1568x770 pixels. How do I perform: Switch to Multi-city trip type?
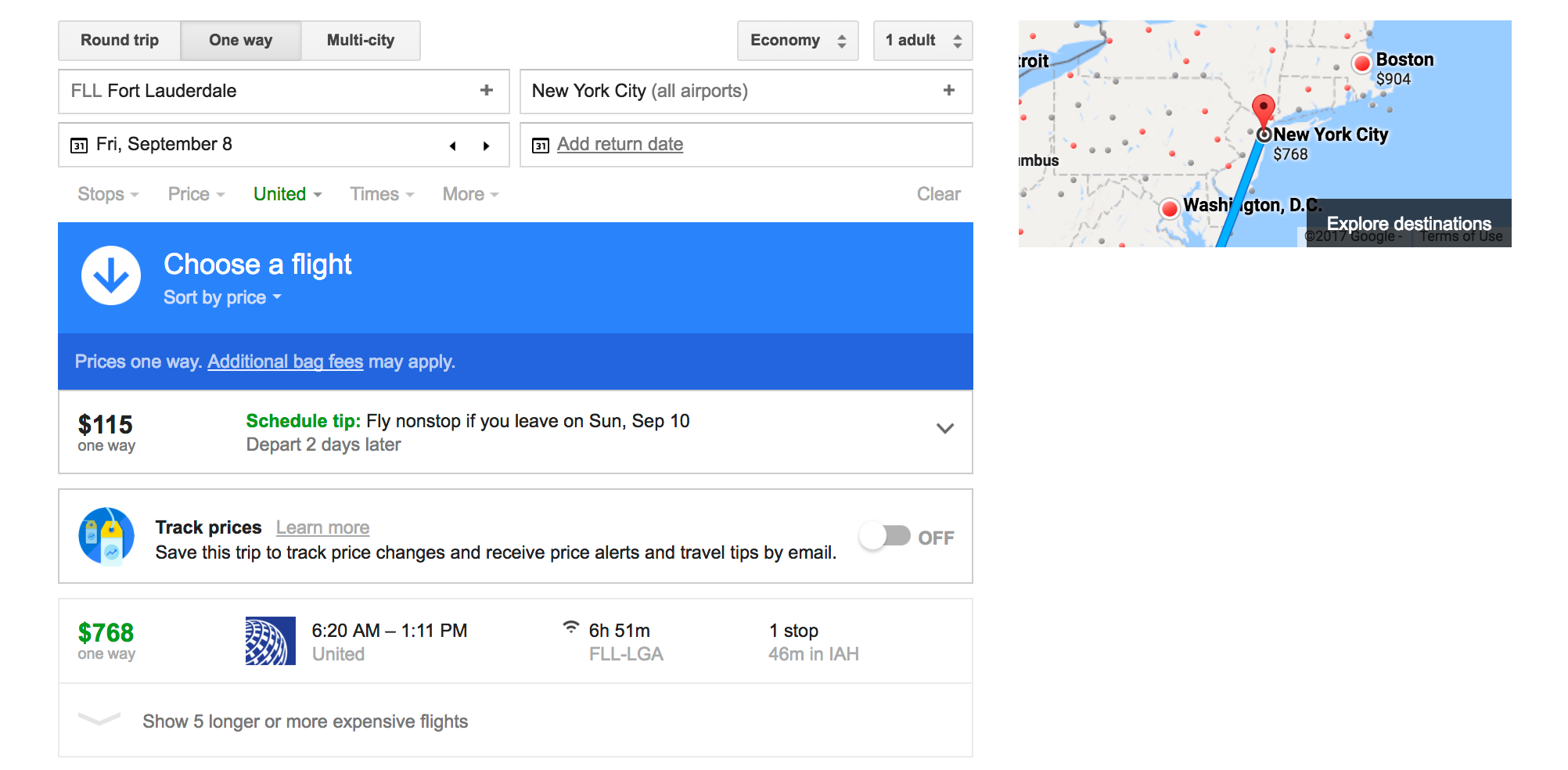(x=360, y=41)
